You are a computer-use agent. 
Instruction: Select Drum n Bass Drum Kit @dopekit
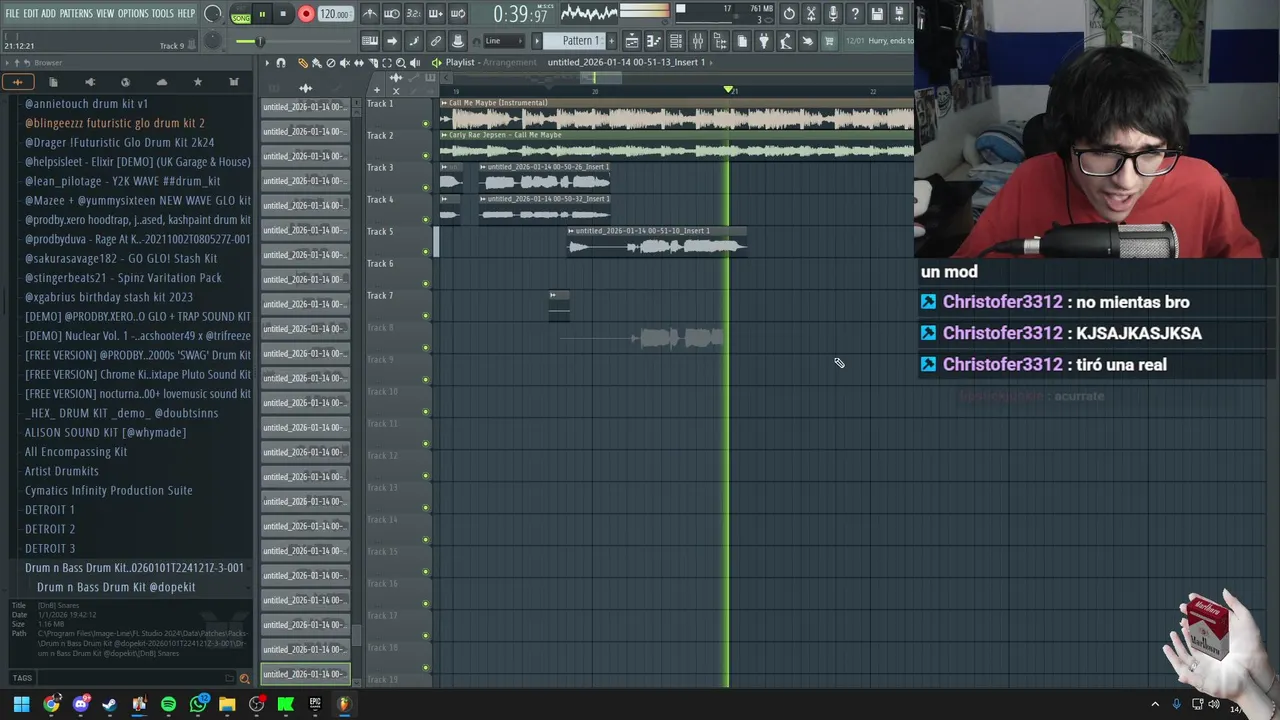tap(116, 587)
